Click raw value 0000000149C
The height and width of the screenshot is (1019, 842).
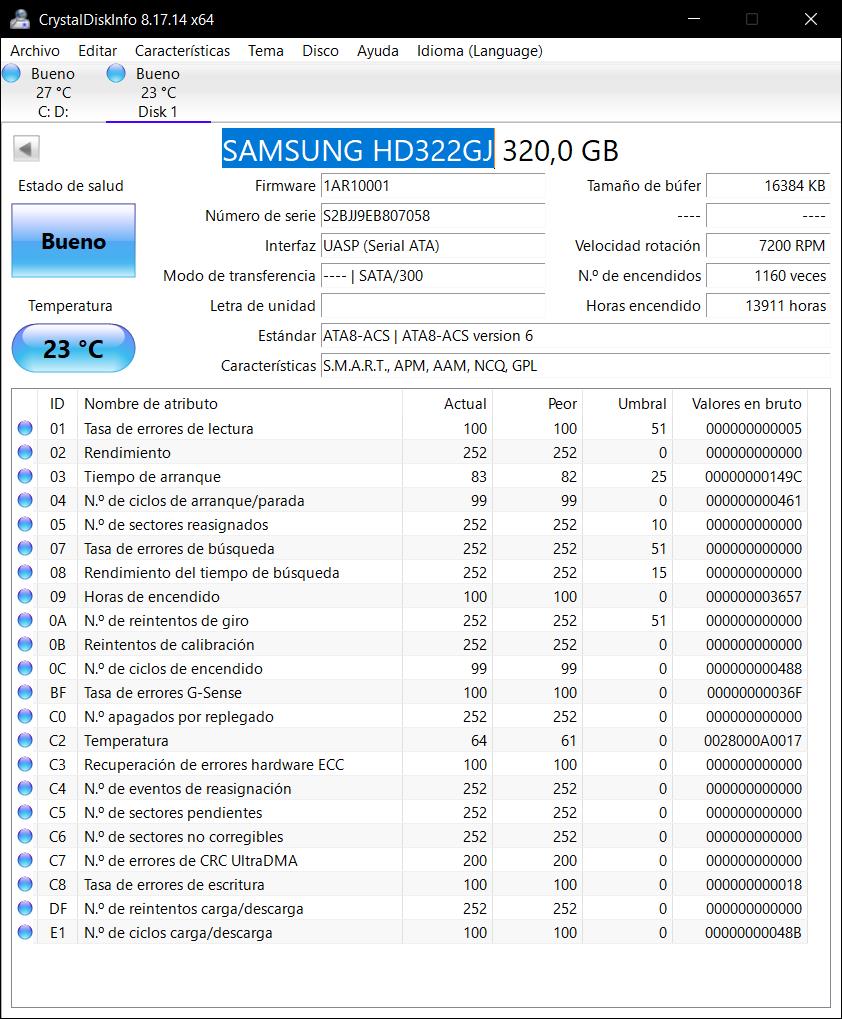tap(753, 476)
